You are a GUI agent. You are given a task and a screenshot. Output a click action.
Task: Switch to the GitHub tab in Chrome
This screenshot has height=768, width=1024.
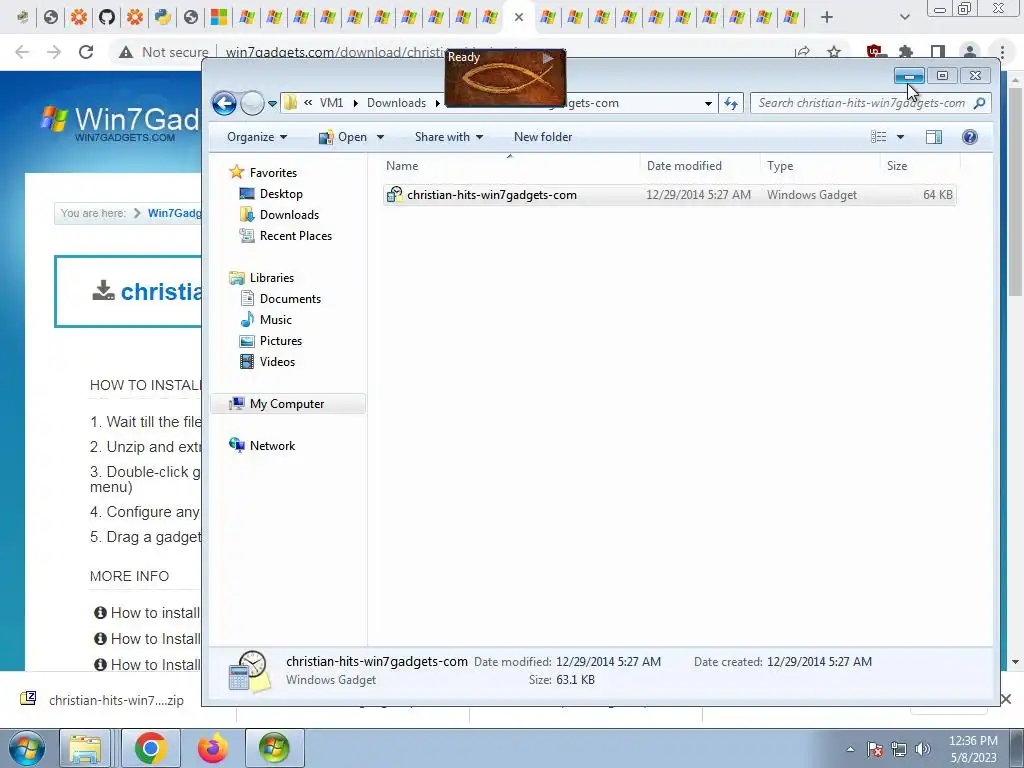[106, 18]
